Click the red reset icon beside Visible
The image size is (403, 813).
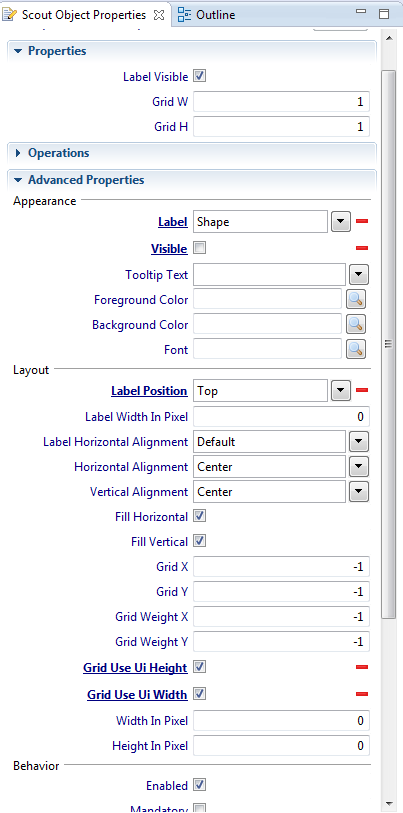[362, 248]
